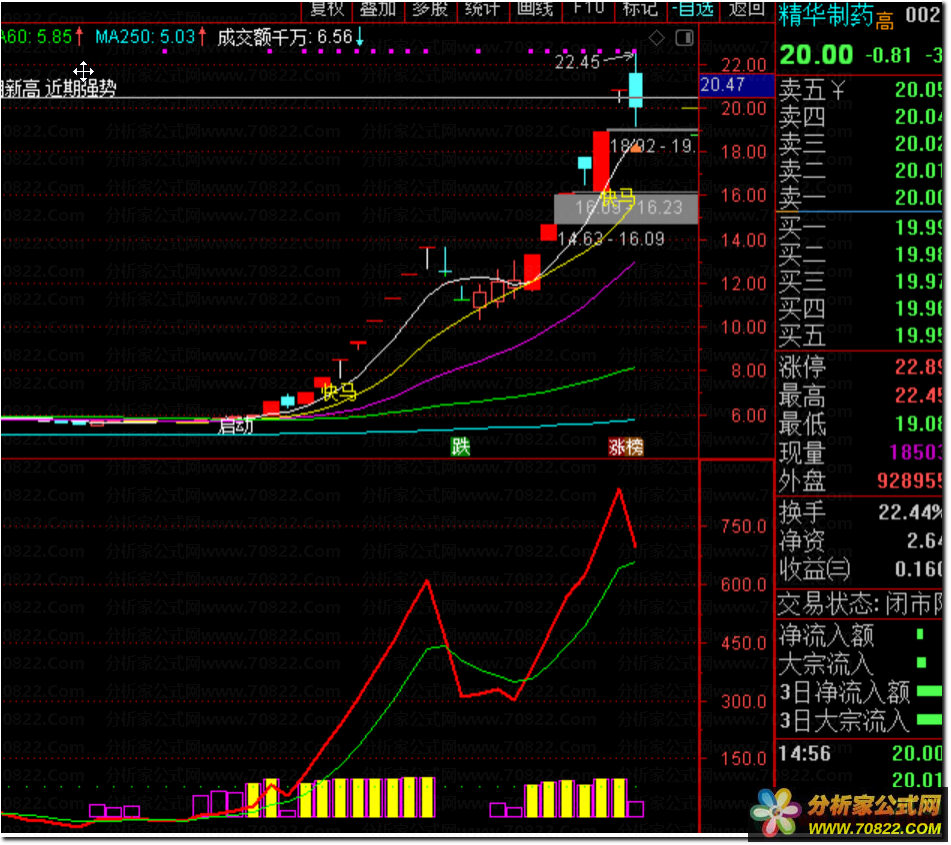
Task: Click the orange 高 tag by stock name
Action: (885, 22)
